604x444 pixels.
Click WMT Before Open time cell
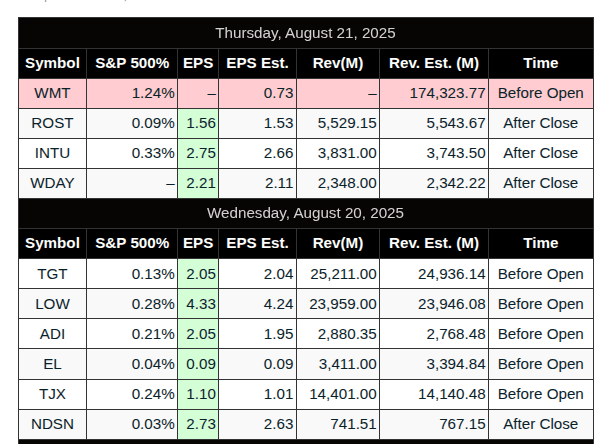(x=541, y=94)
